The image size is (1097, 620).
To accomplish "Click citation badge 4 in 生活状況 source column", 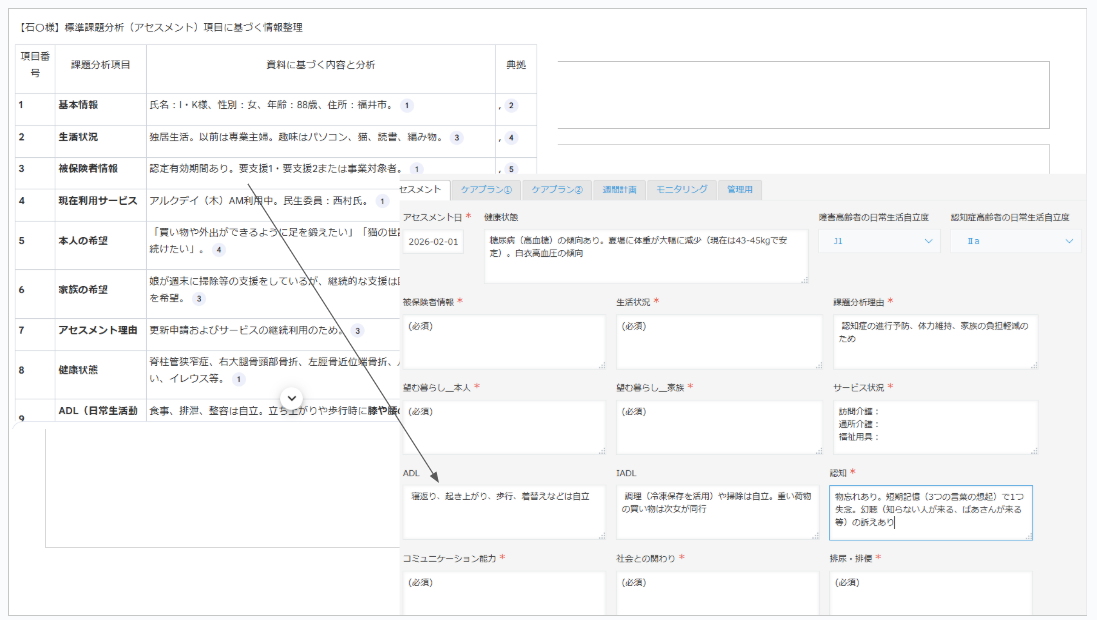I will 512,137.
